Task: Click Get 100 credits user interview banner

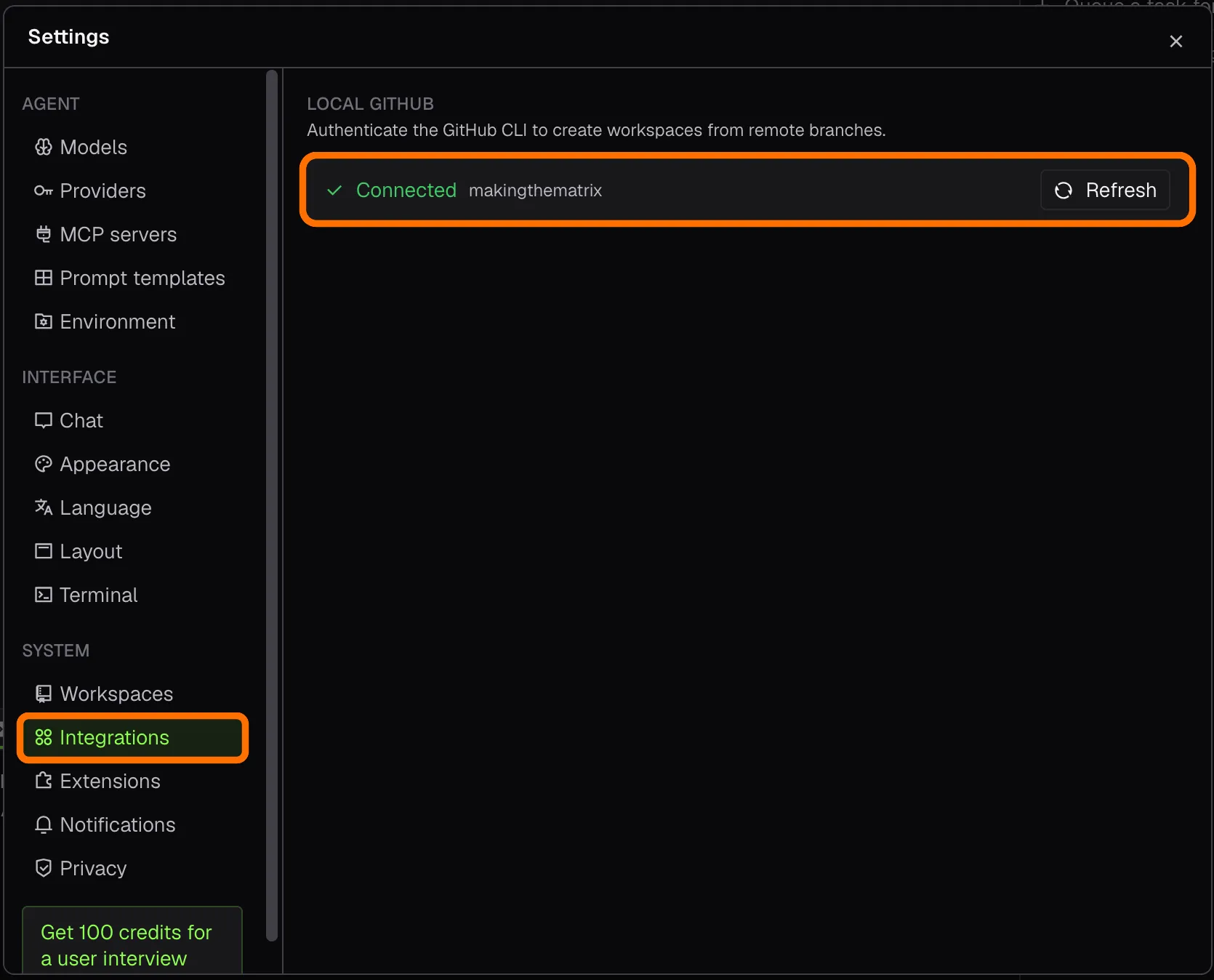Action: [132, 941]
